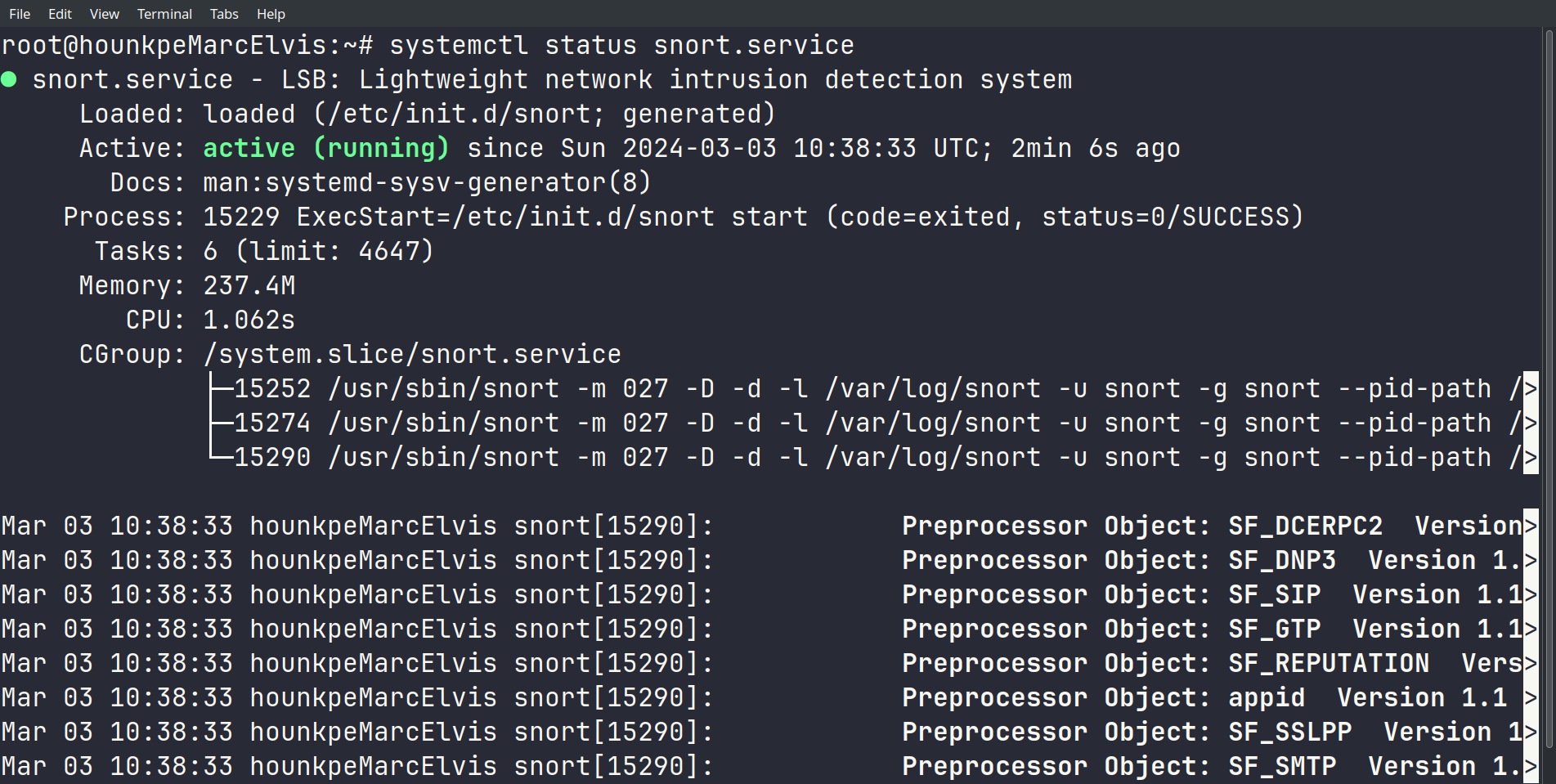The image size is (1556, 784).
Task: Open the Tabs menu
Action: [x=224, y=14]
